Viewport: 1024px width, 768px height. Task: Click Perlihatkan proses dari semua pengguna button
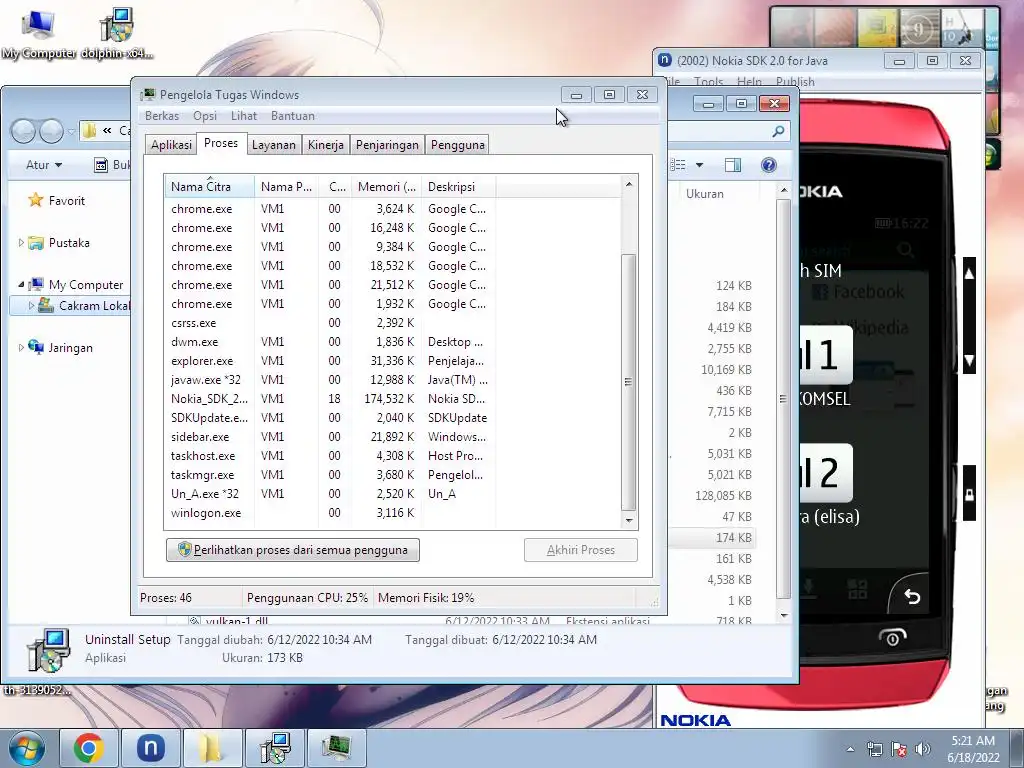pos(293,550)
